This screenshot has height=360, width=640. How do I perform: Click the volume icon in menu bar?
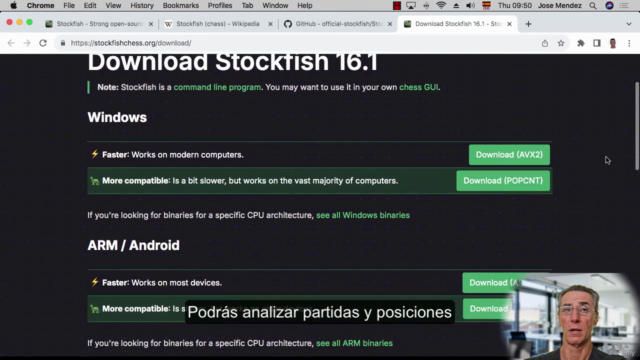(470, 6)
